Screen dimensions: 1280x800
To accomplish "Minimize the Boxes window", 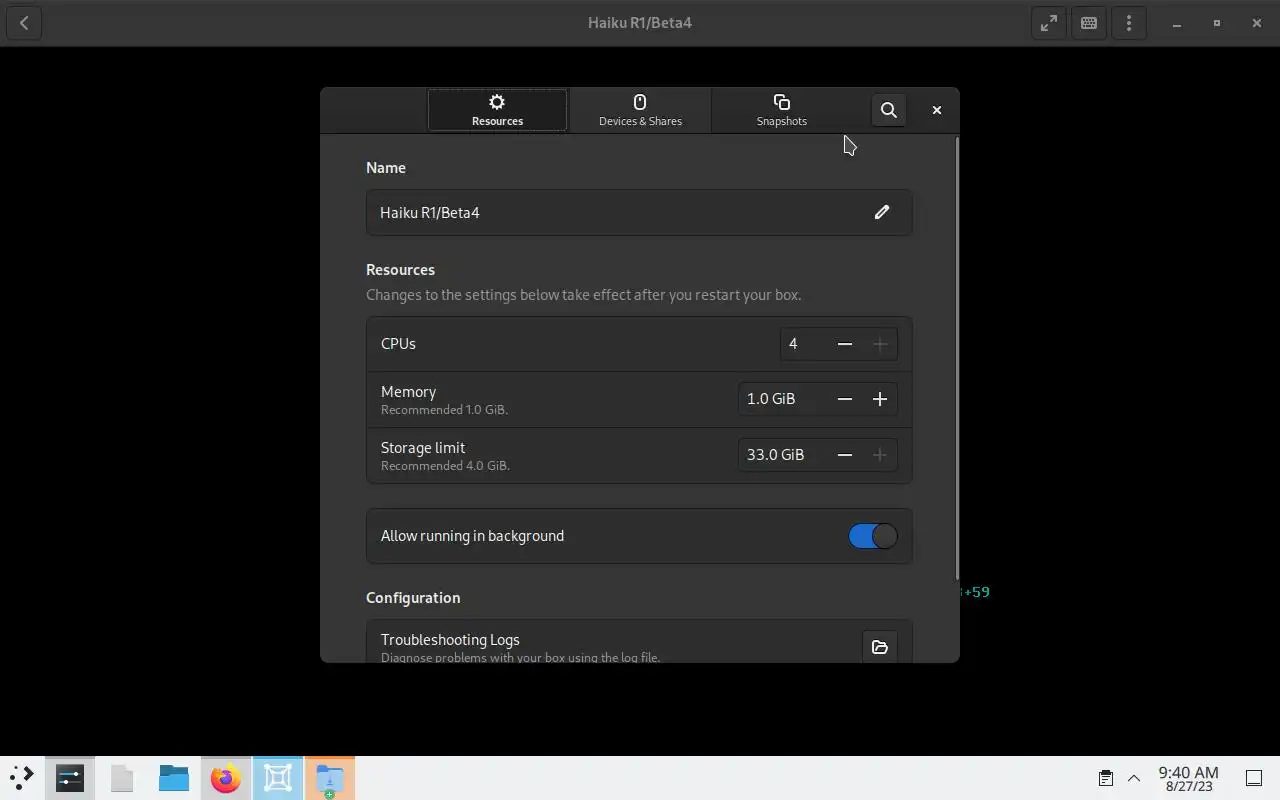I will [1177, 23].
